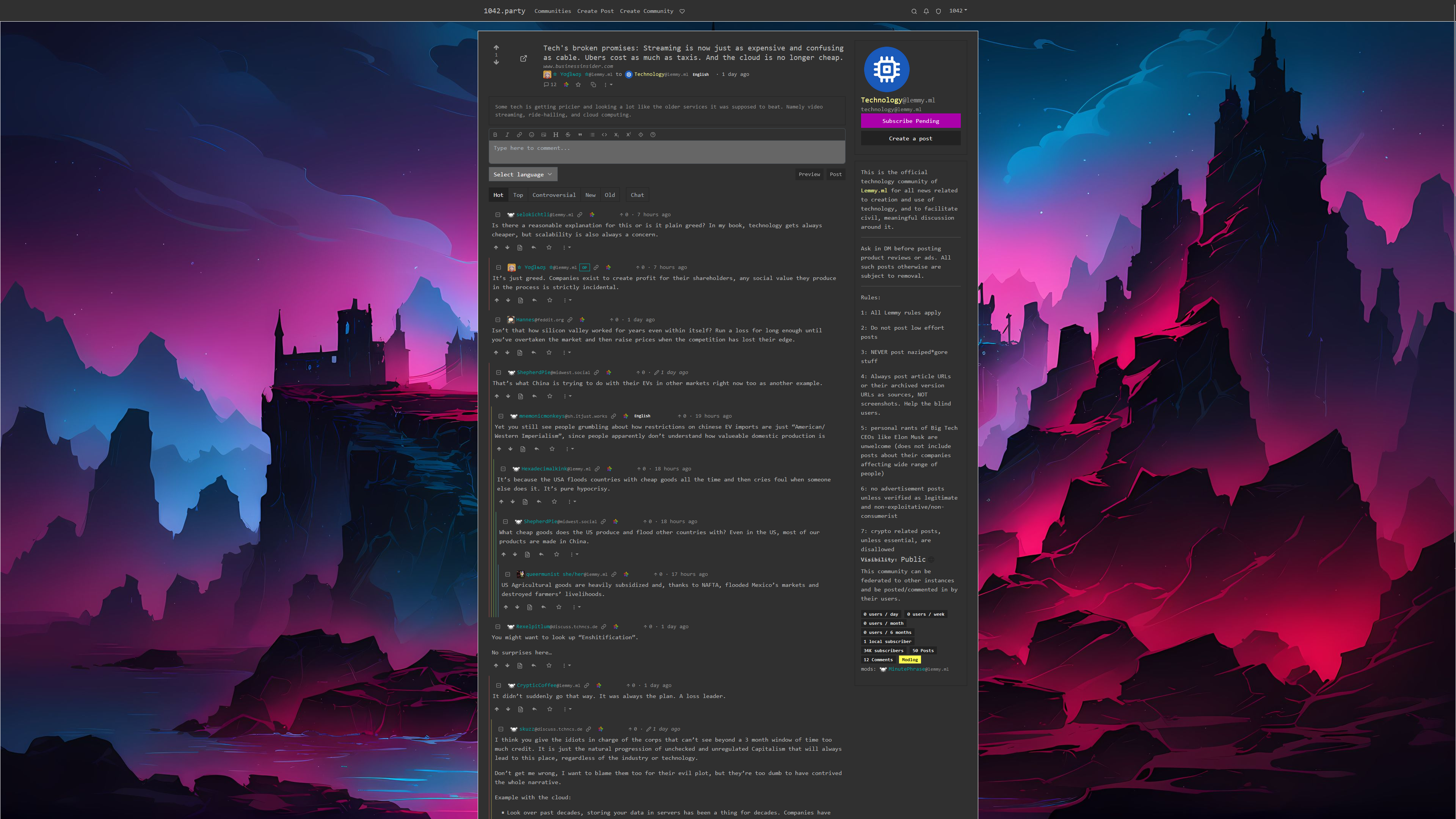The image size is (1456, 819).
Task: Click the 12 comments speech-bubble icon
Action: pyautogui.click(x=550, y=85)
